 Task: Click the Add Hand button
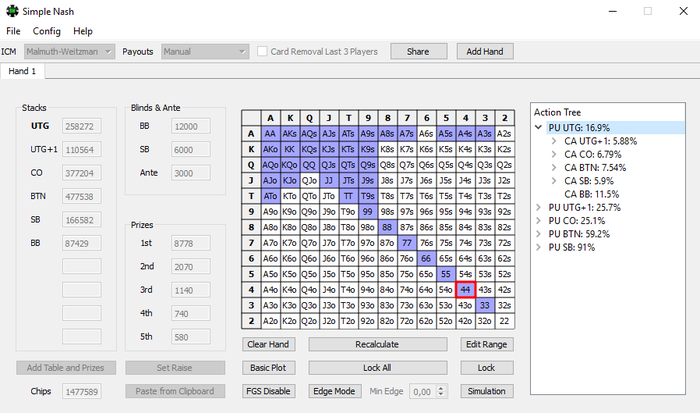point(484,51)
